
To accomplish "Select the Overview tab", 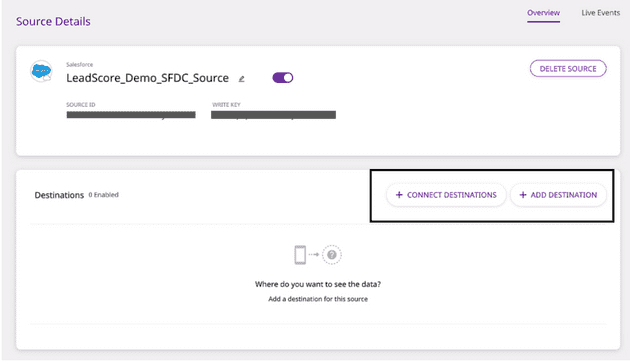I will 543,13.
